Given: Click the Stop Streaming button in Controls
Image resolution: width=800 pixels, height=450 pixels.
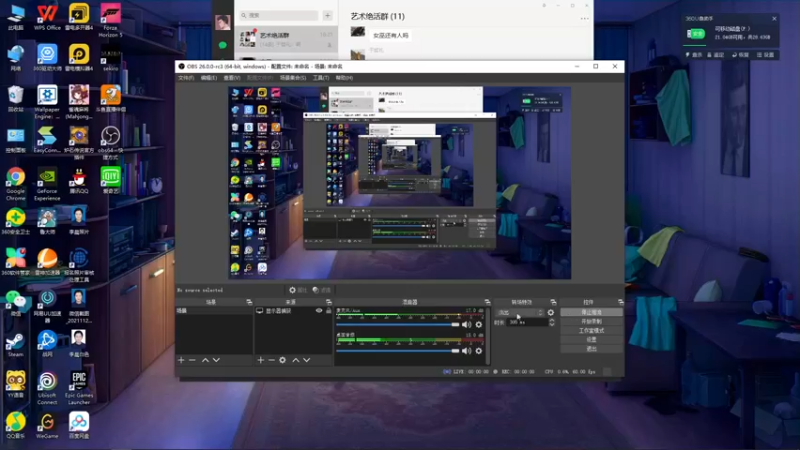Looking at the screenshot, I should coord(591,312).
